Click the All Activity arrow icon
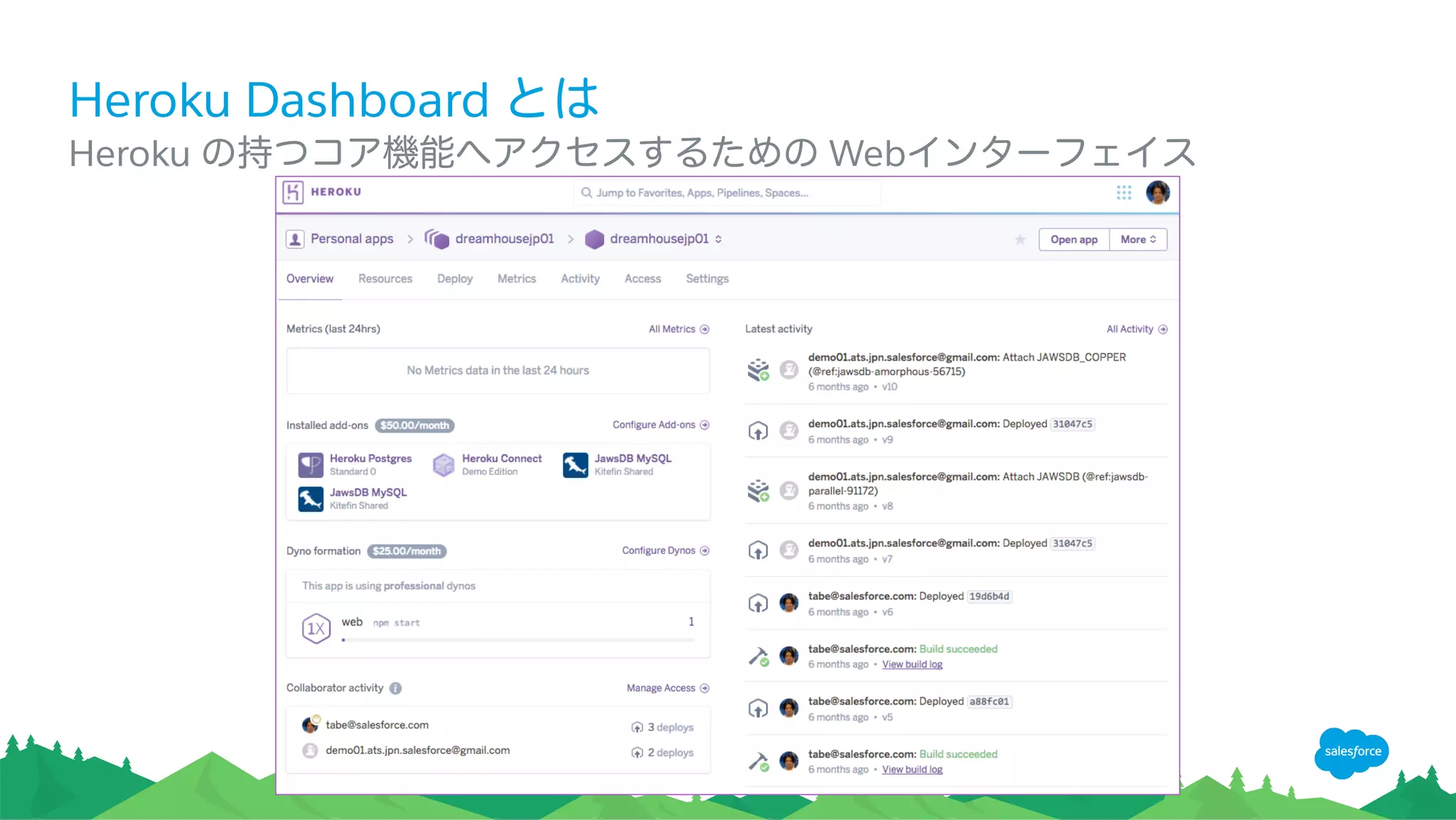This screenshot has height=820, width=1456. point(1163,329)
